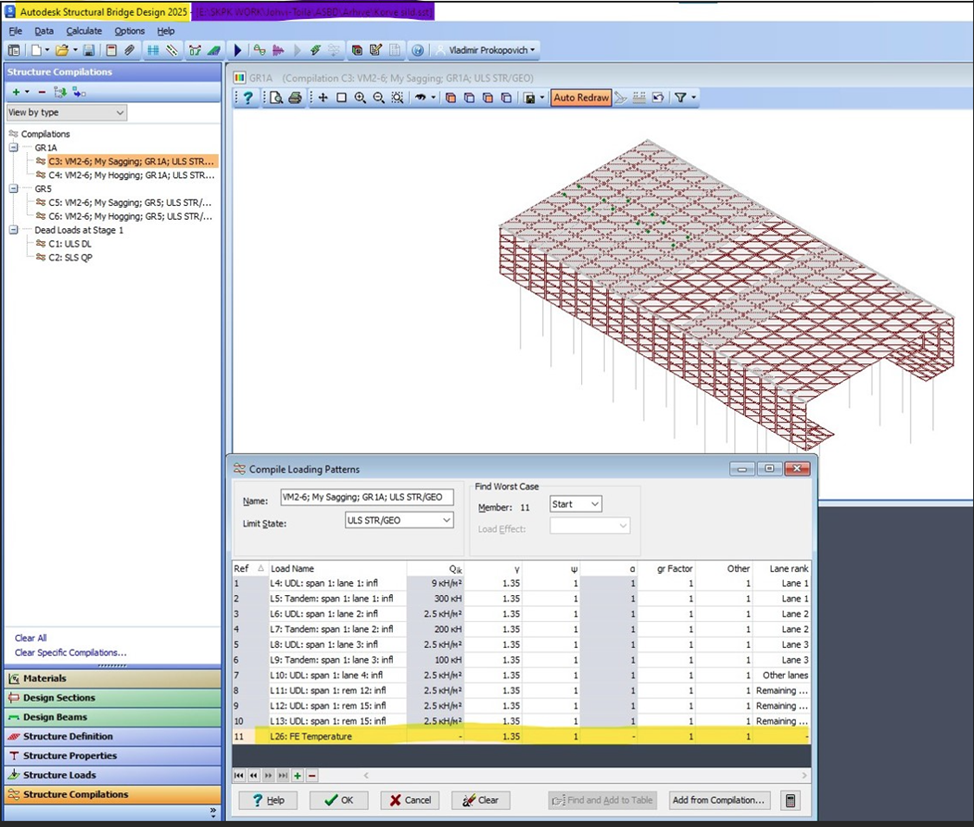Click the calculator icon next to Add from Compilation
The image size is (974, 827).
point(790,800)
